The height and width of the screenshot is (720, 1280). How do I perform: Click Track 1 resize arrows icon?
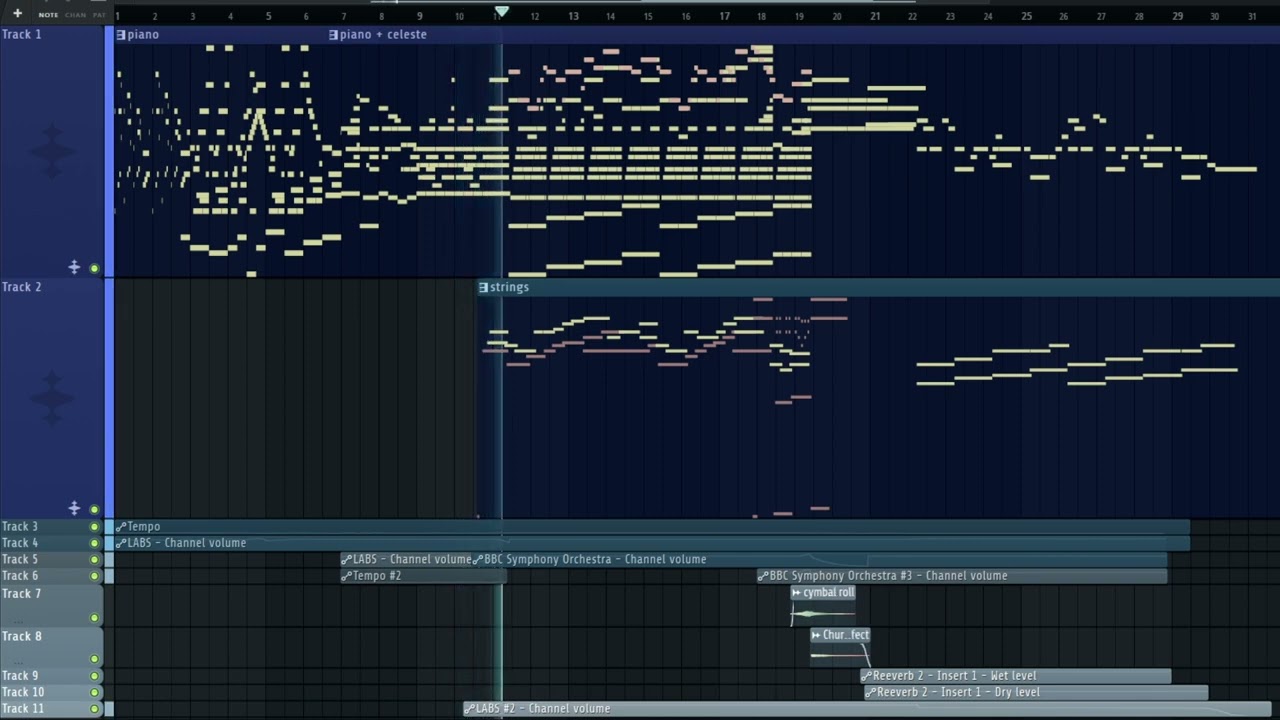(x=74, y=267)
